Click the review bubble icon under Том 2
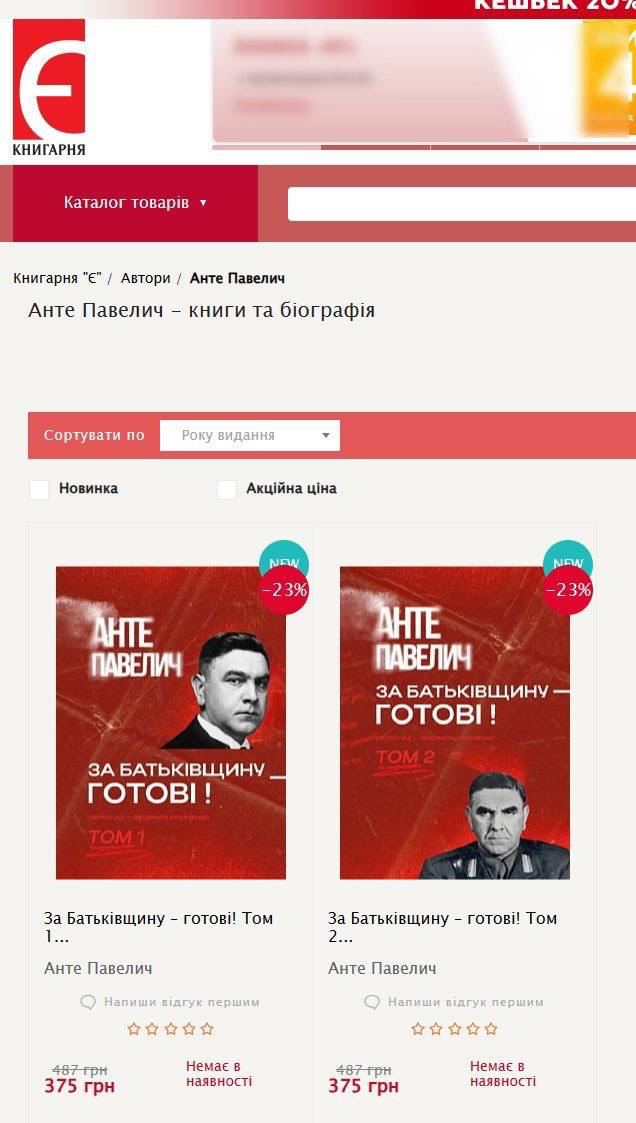The height and width of the screenshot is (1123, 636). click(x=372, y=1002)
